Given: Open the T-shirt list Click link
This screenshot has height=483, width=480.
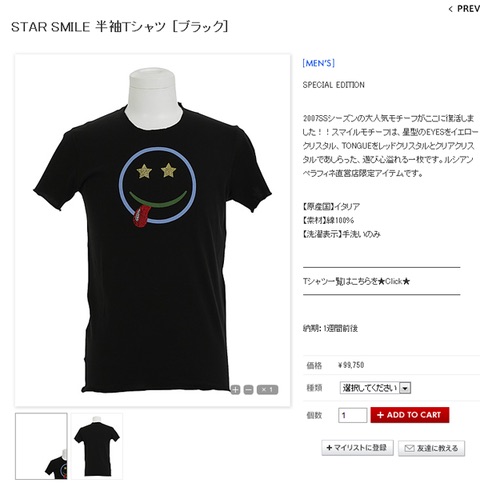Looking at the screenshot, I should coord(356,281).
